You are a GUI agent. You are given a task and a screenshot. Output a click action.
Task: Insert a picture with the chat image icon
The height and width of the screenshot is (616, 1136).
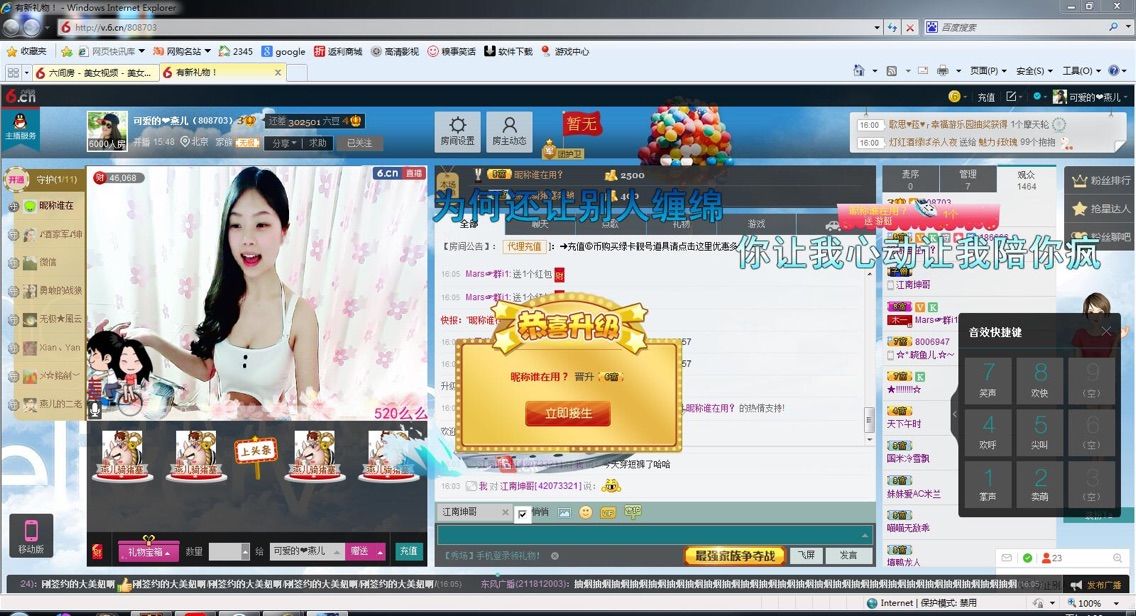point(564,512)
